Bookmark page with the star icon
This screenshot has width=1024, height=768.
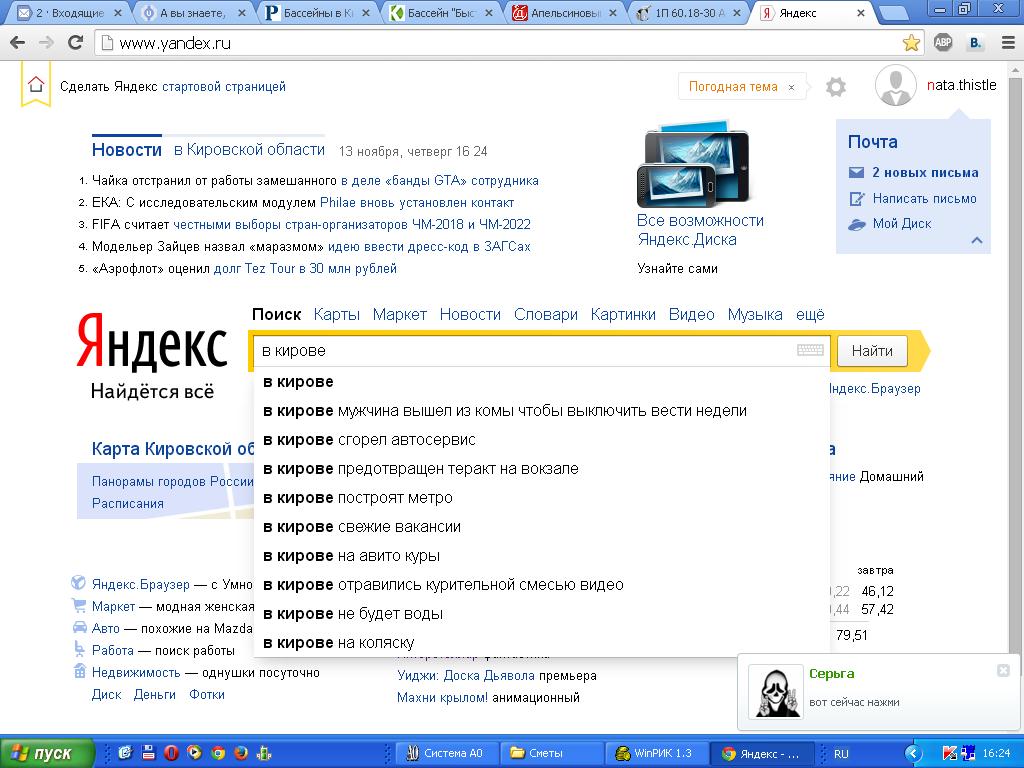point(911,43)
